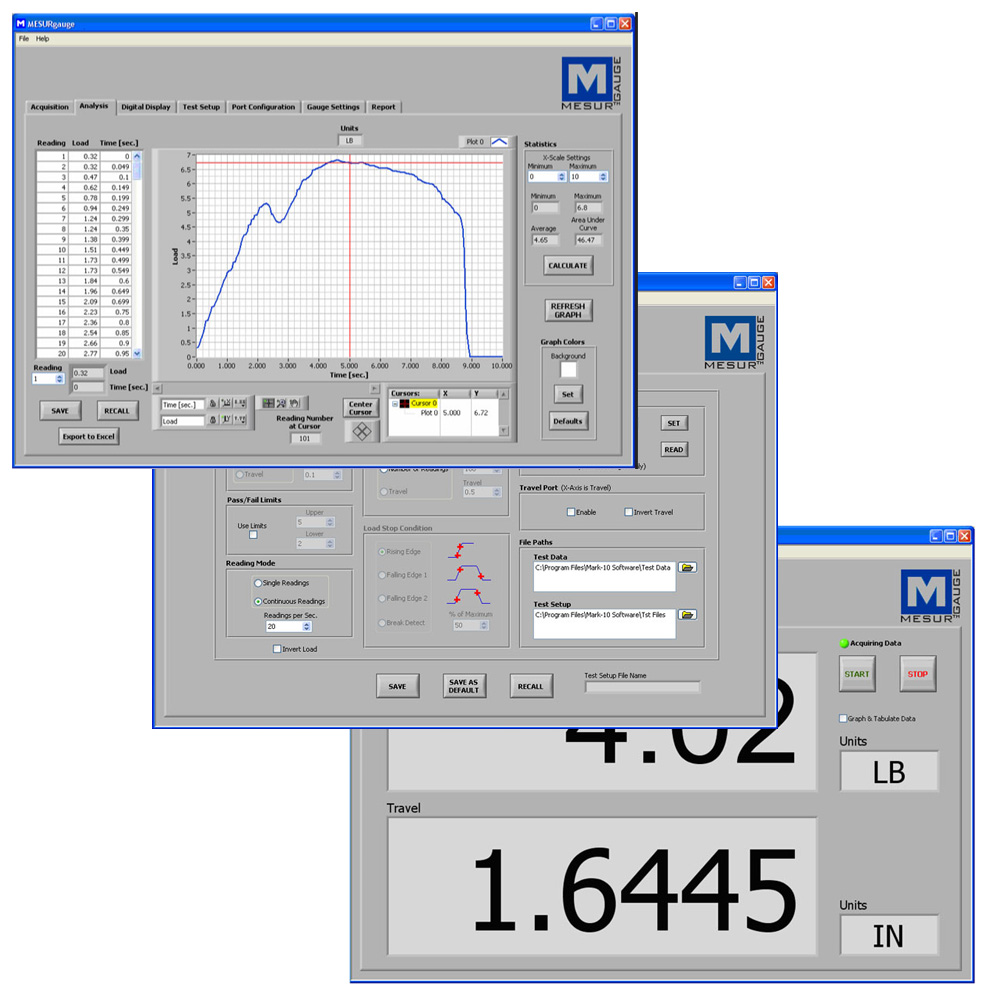Click the Time [sec.] axis label field
The width and height of the screenshot is (1000, 1000).
(x=182, y=404)
